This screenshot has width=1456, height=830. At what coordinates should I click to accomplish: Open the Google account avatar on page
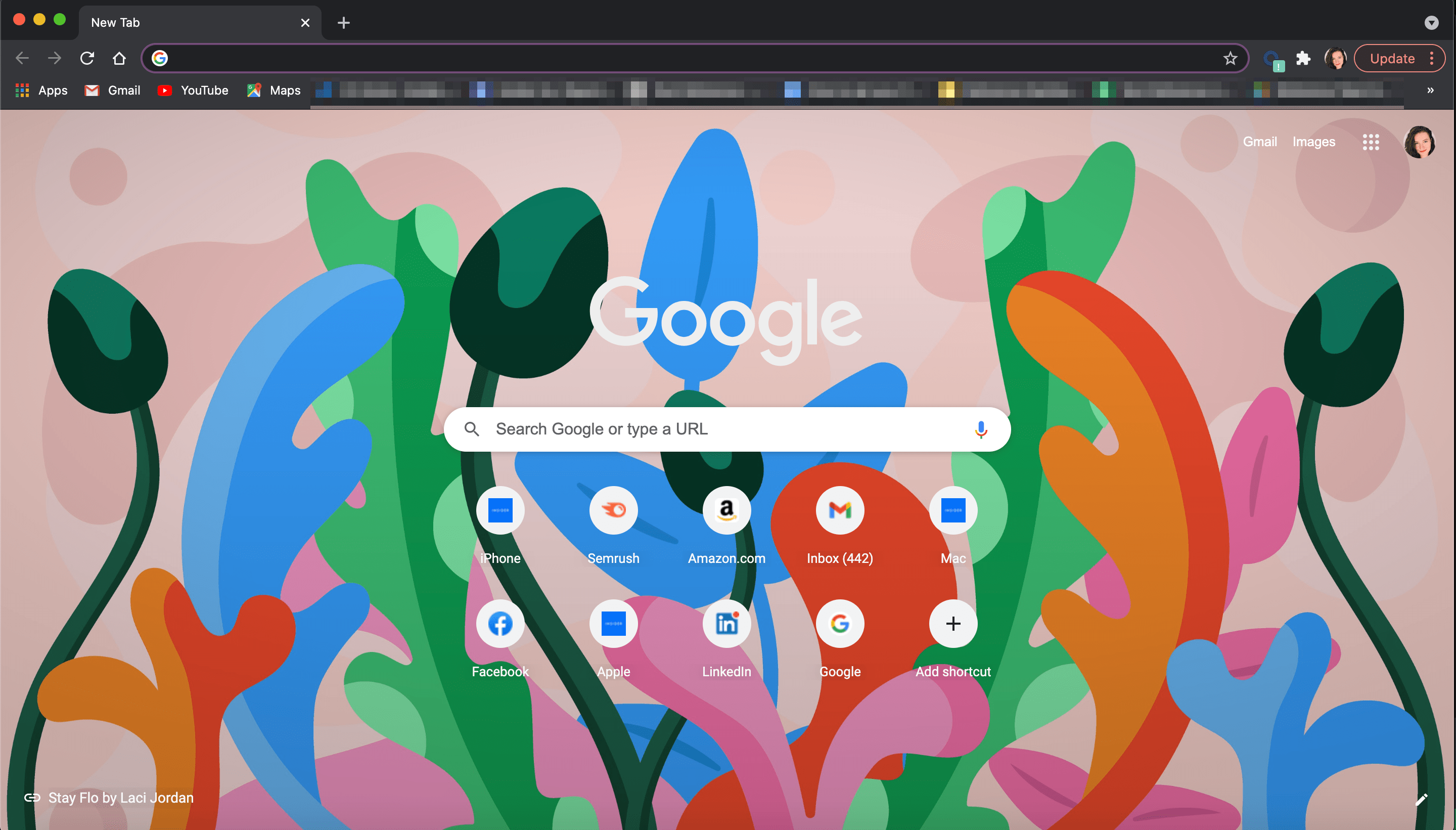(1420, 142)
